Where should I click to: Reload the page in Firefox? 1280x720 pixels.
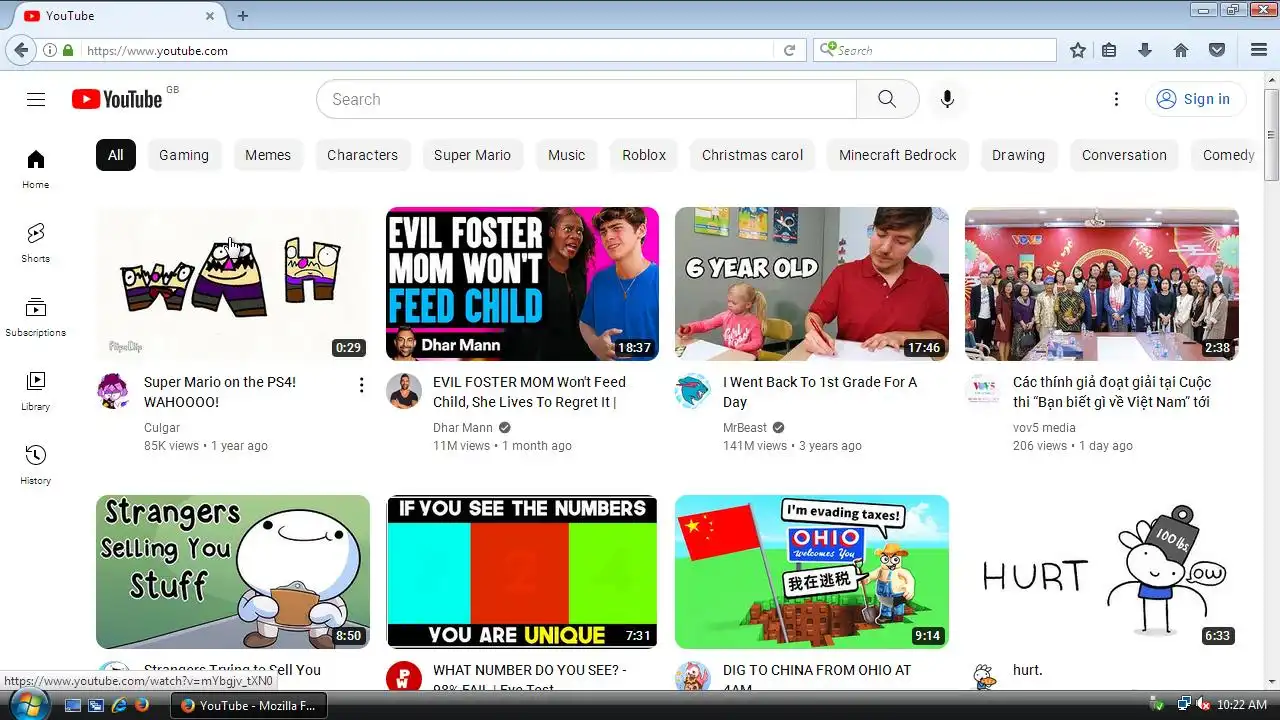[x=789, y=50]
